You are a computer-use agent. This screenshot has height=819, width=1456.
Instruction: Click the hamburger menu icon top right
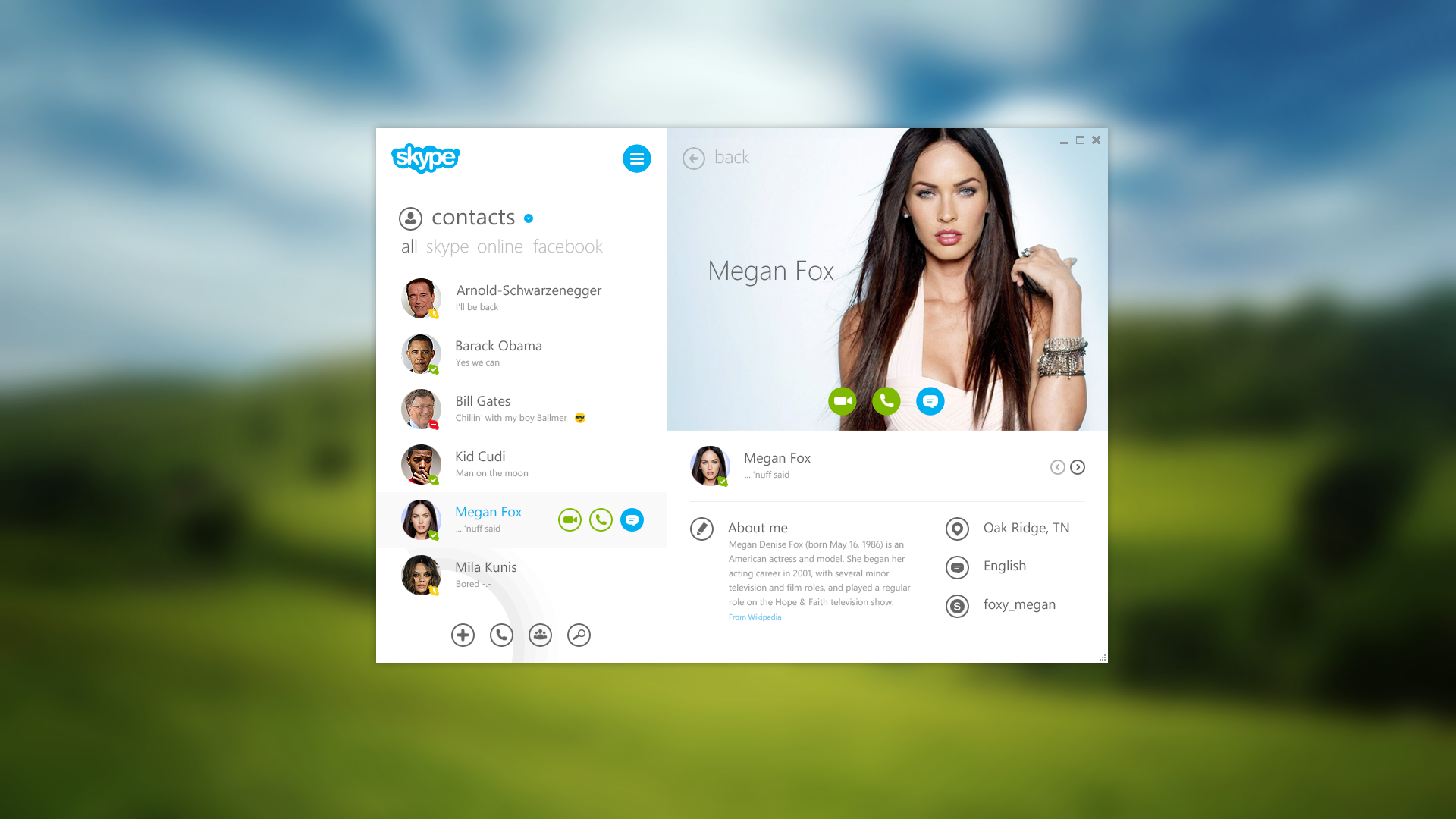tap(637, 158)
